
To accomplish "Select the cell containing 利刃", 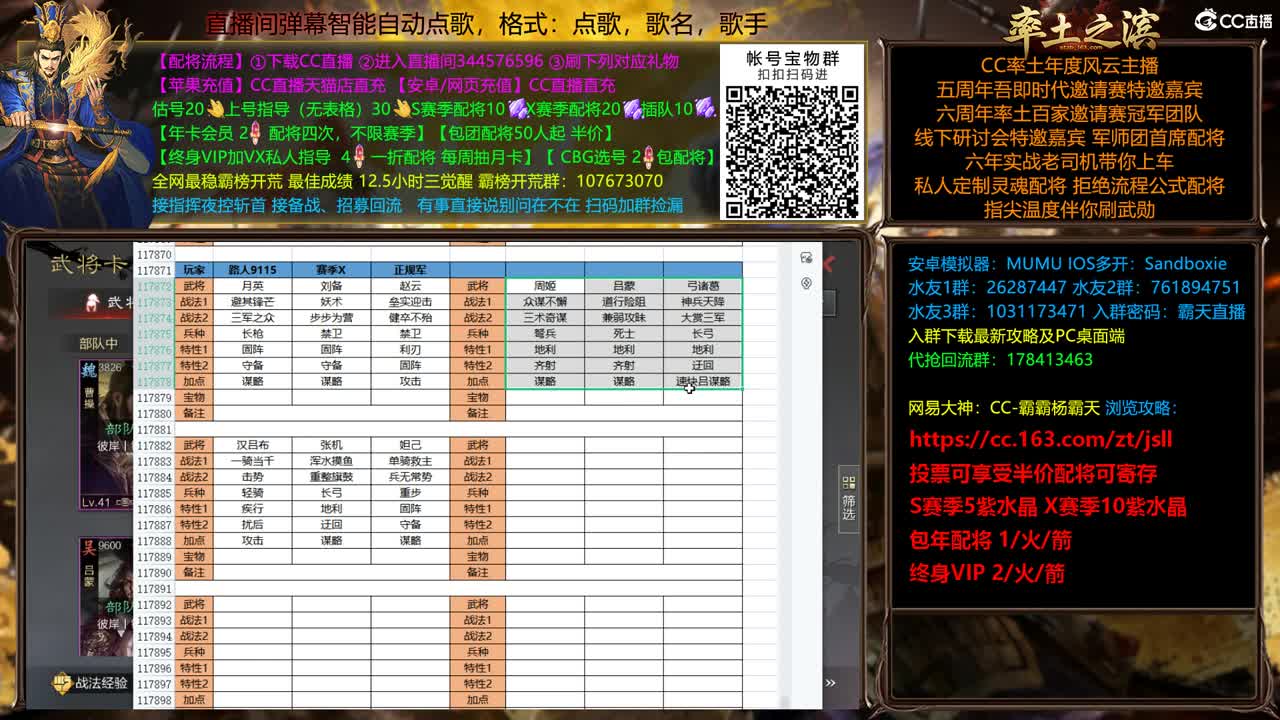I will (x=410, y=350).
